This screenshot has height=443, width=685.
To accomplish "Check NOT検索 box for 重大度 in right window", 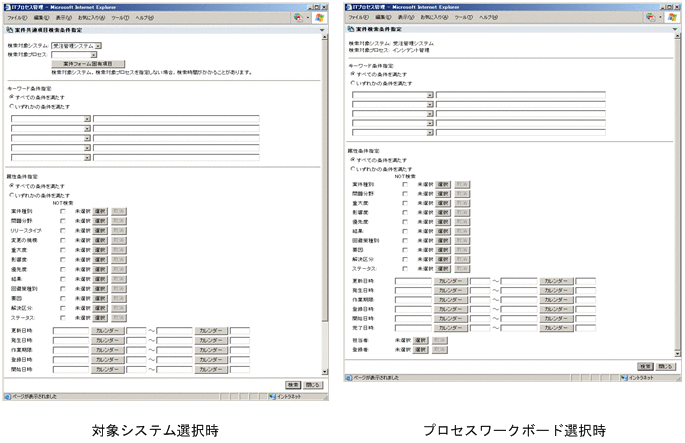I will pyautogui.click(x=405, y=203).
